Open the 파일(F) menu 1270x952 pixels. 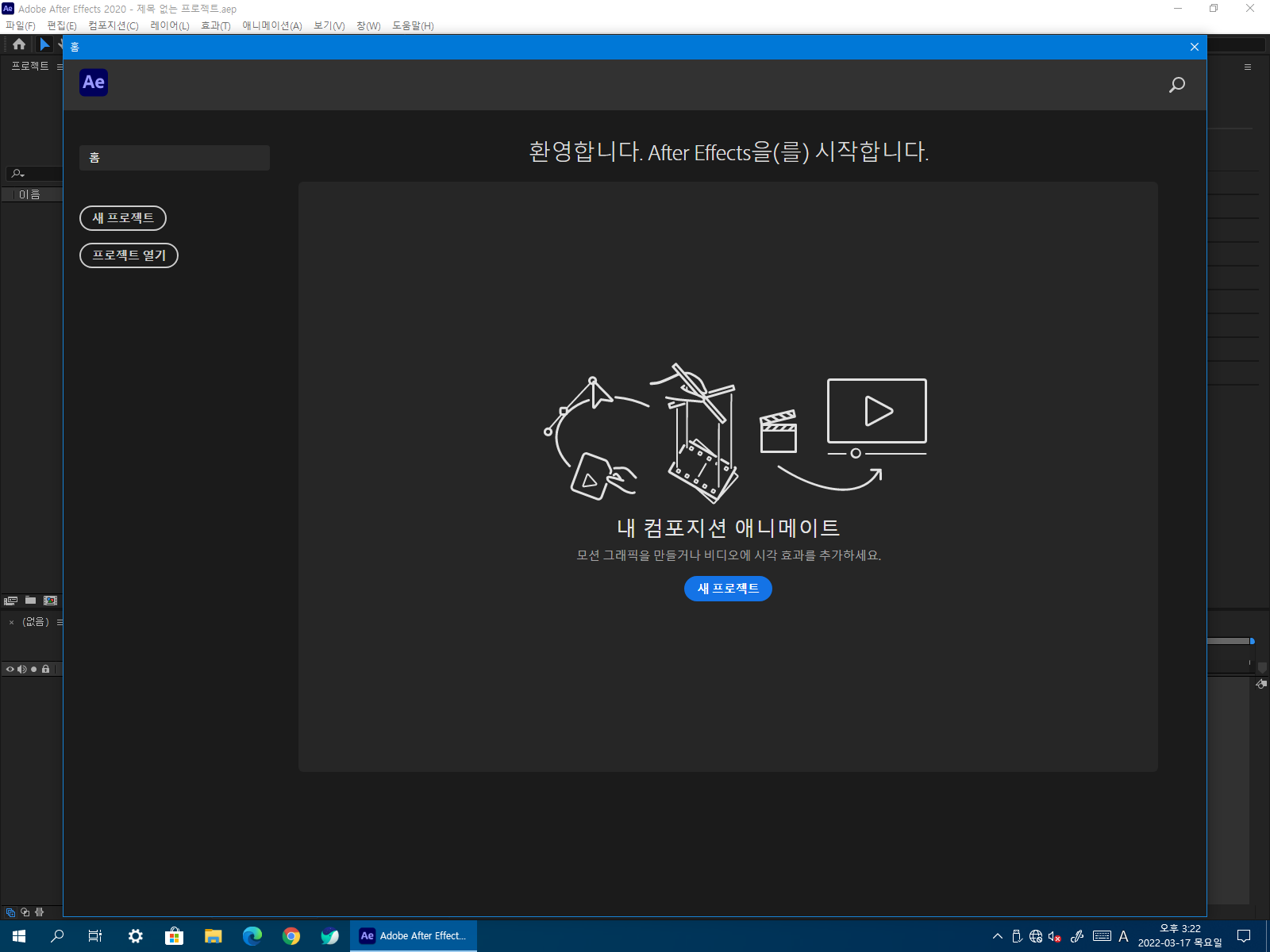click(x=21, y=26)
